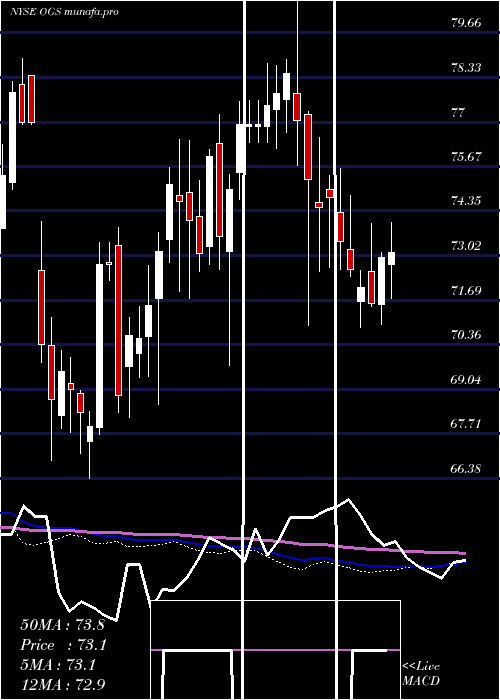Click the 73.02 price axis label
Screen dimensions: 500x700
[466, 246]
